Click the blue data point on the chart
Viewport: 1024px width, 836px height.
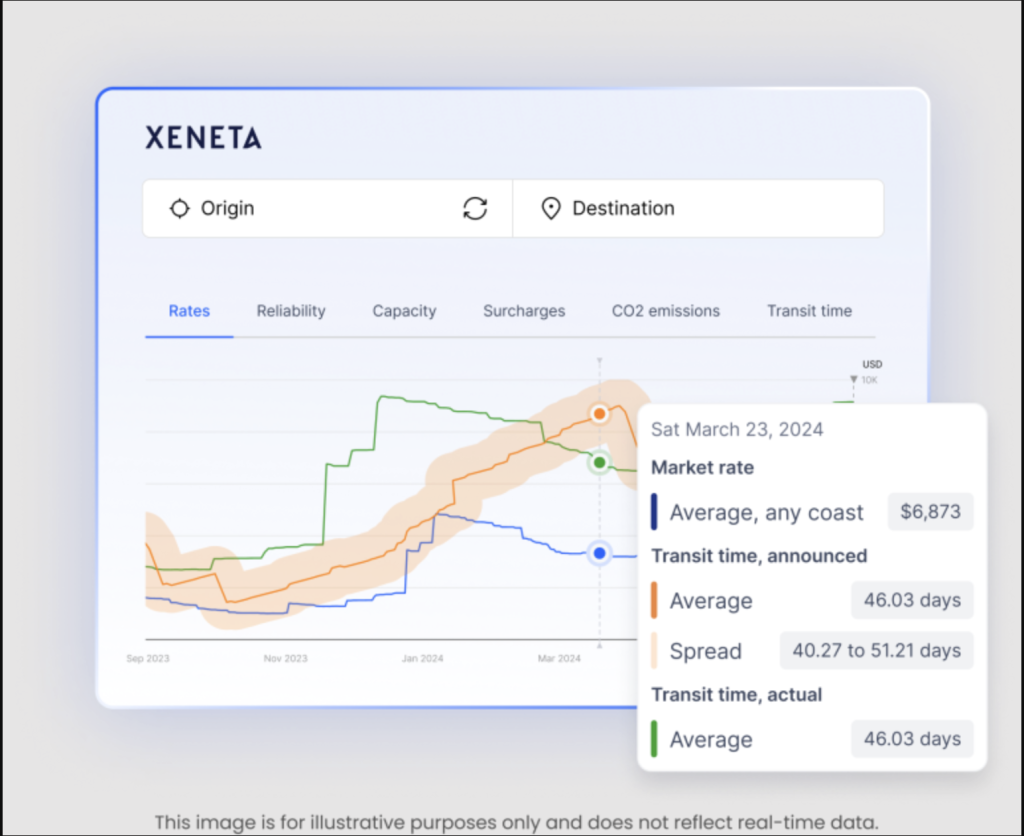(599, 553)
